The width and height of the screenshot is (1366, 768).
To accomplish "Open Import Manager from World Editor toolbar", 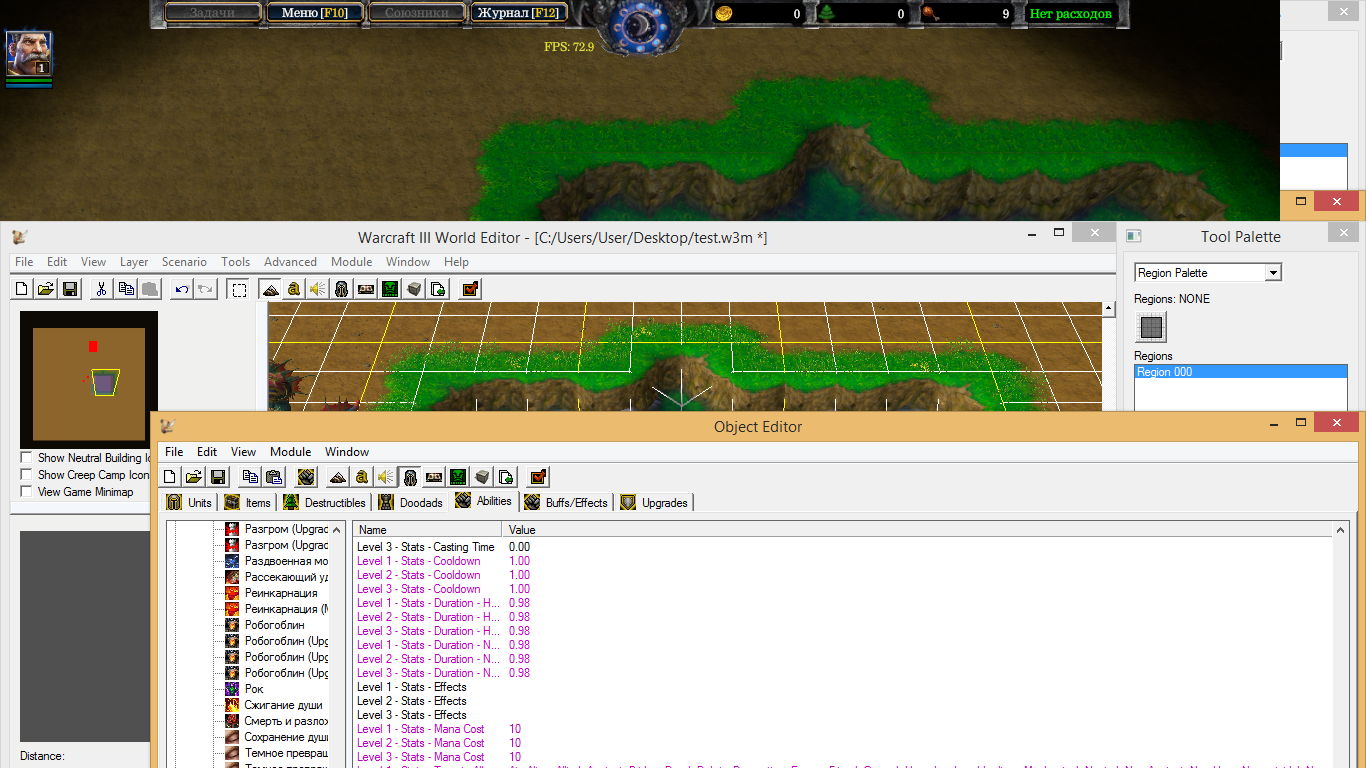I will tap(438, 289).
